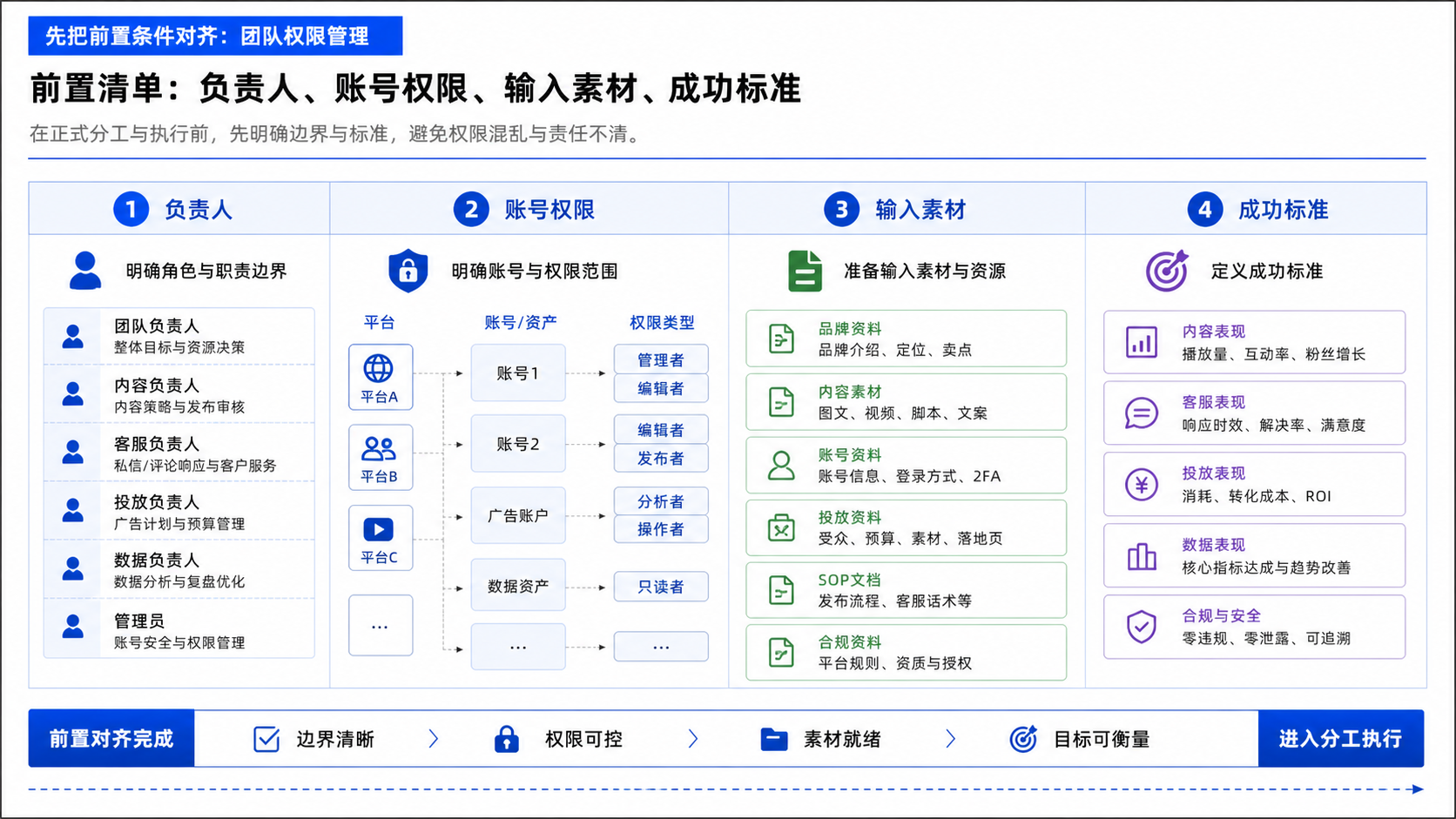Click the large person icon next to 明确角色与职责边界
This screenshot has height=819, width=1456.
click(85, 271)
